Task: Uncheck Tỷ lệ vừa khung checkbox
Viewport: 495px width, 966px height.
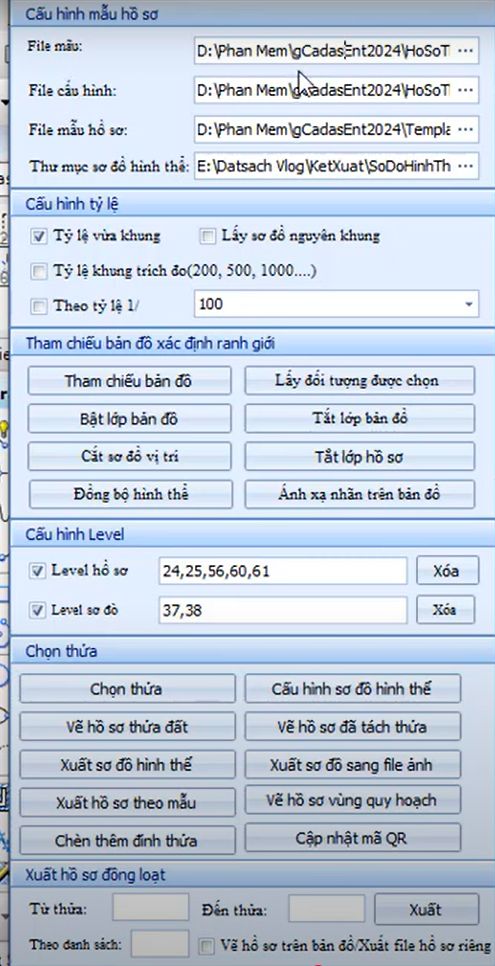Action: pyautogui.click(x=39, y=236)
